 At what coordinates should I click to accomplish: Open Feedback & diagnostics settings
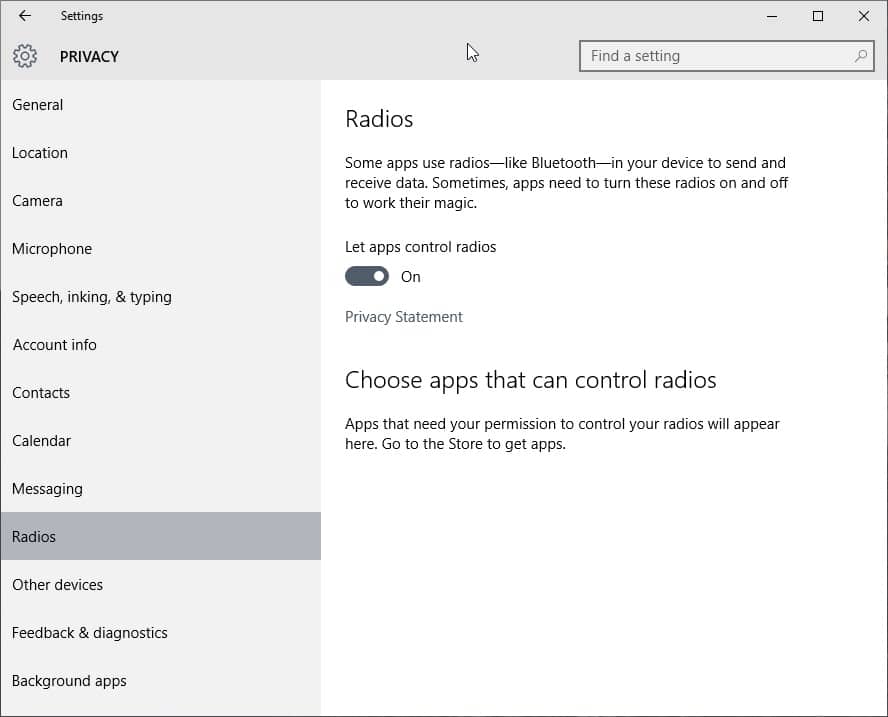90,633
